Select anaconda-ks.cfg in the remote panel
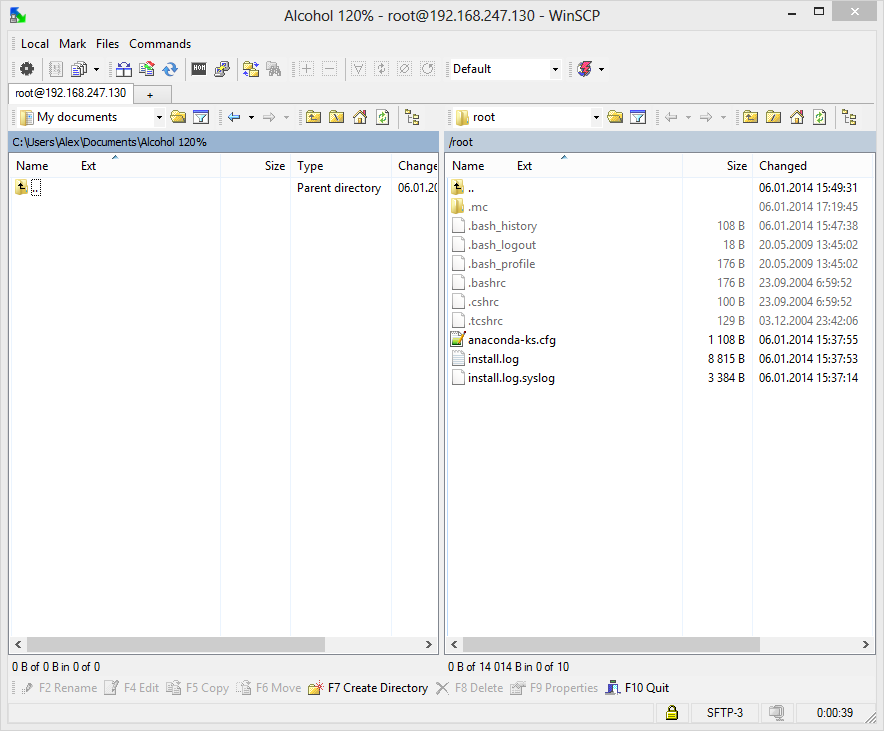Screen dimensions: 884x731 pyautogui.click(x=511, y=340)
